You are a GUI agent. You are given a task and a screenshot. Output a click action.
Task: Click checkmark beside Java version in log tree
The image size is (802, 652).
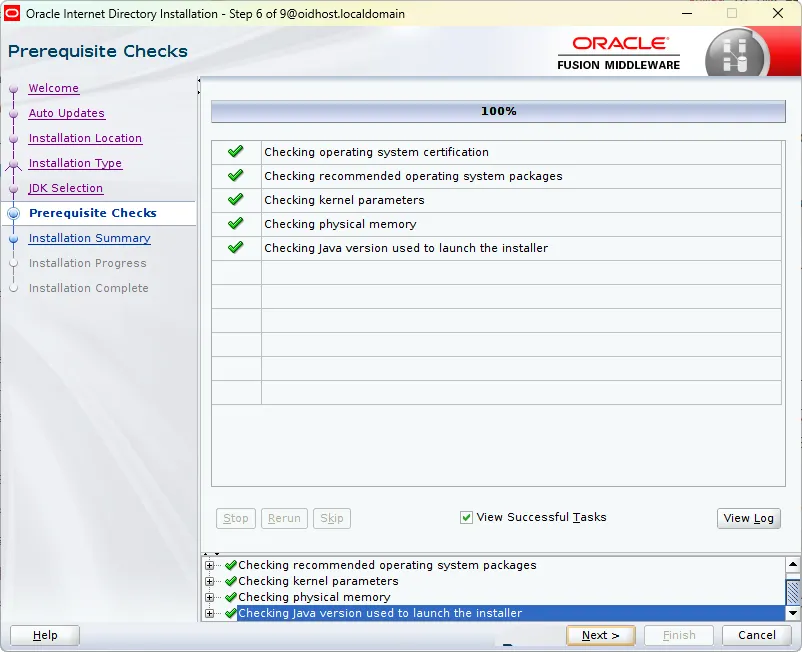(231, 613)
